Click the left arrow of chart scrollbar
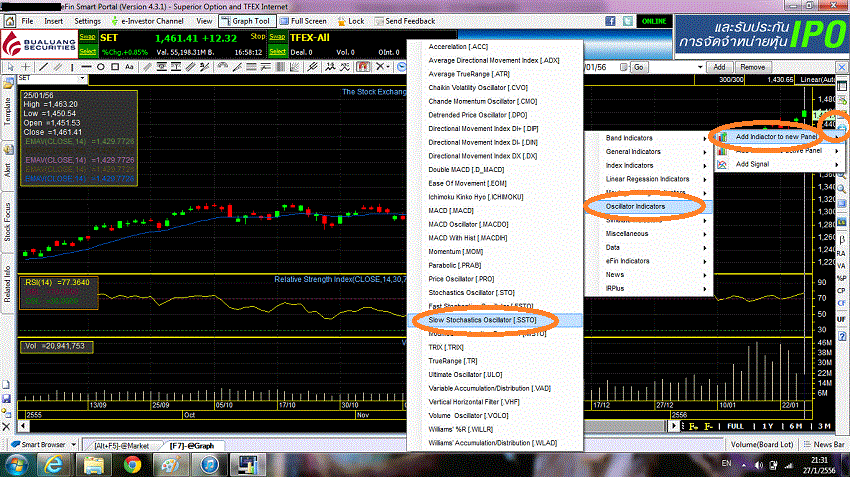This screenshot has height=477, width=850. (x=23, y=426)
